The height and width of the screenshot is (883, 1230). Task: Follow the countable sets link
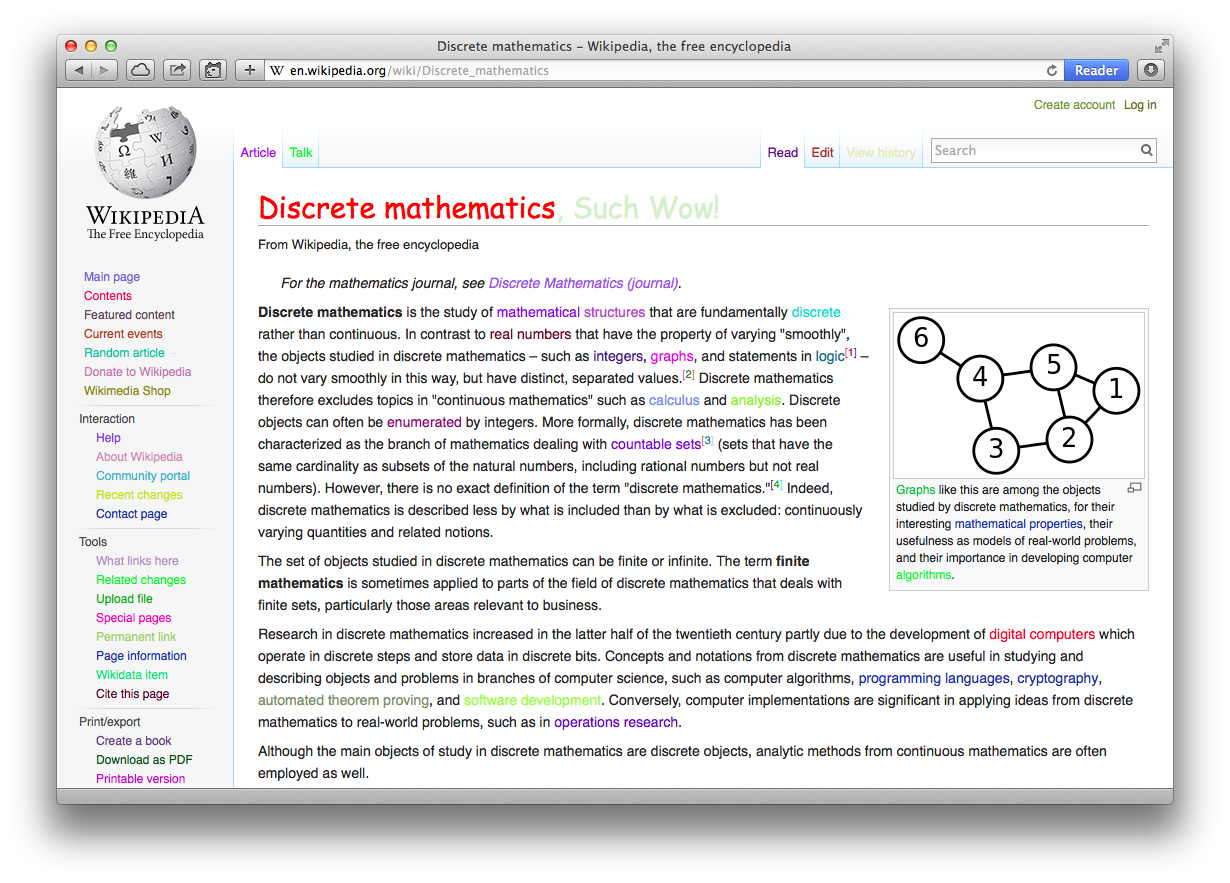pyautogui.click(x=656, y=444)
